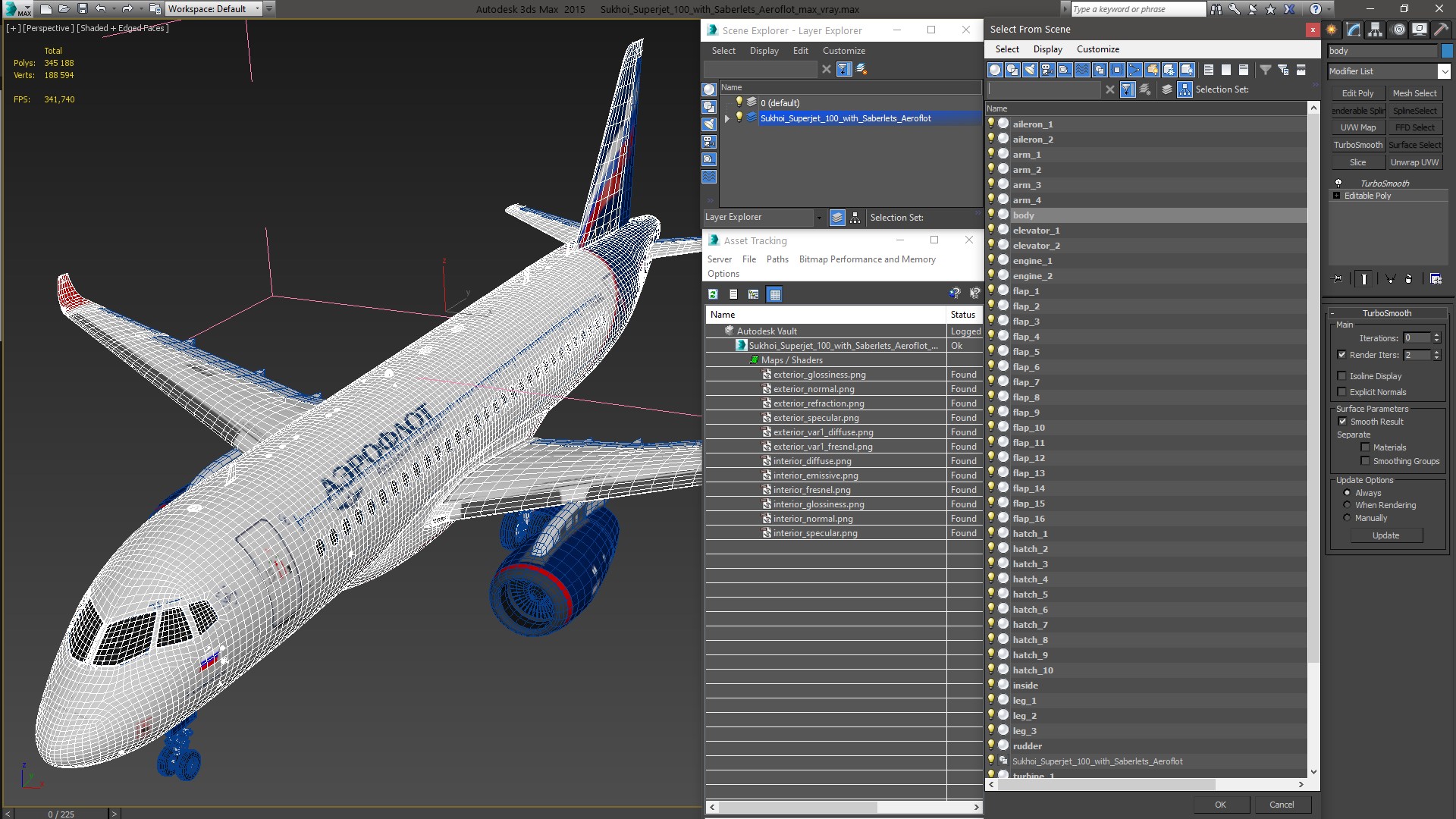This screenshot has width=1456, height=819.
Task: Select the Manually update option
Action: (1347, 518)
